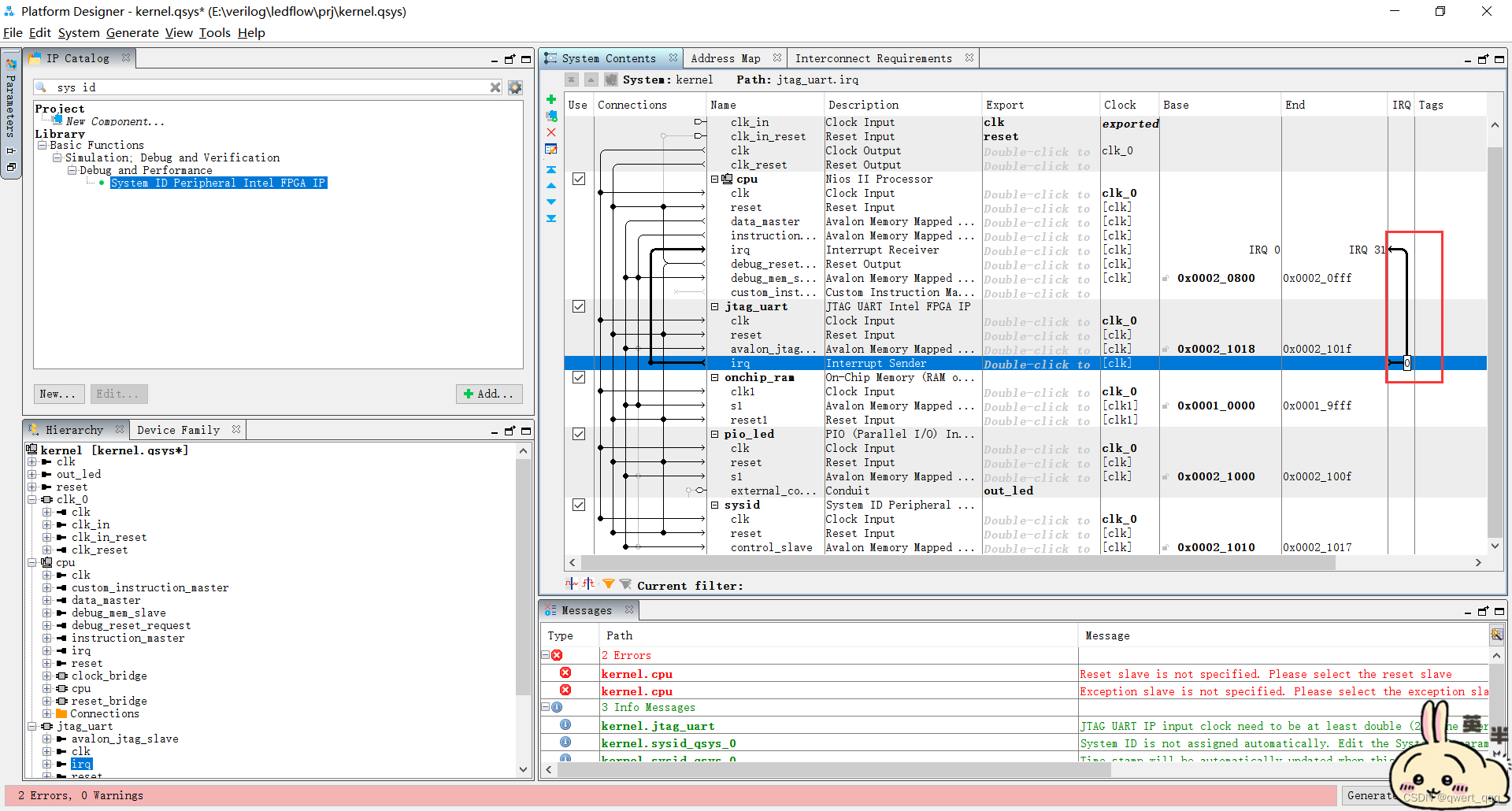Switch to the Device Family tab
This screenshot has height=811, width=1512.
coord(178,430)
